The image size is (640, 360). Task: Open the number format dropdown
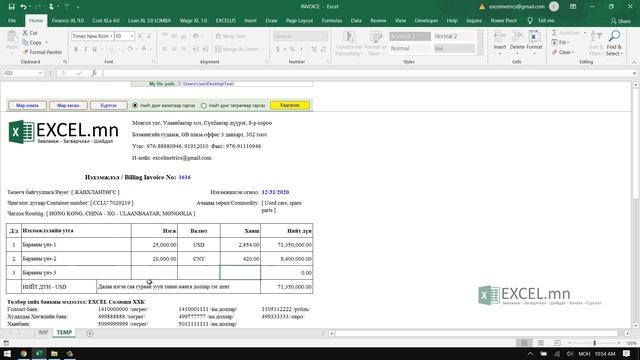[x=325, y=36]
